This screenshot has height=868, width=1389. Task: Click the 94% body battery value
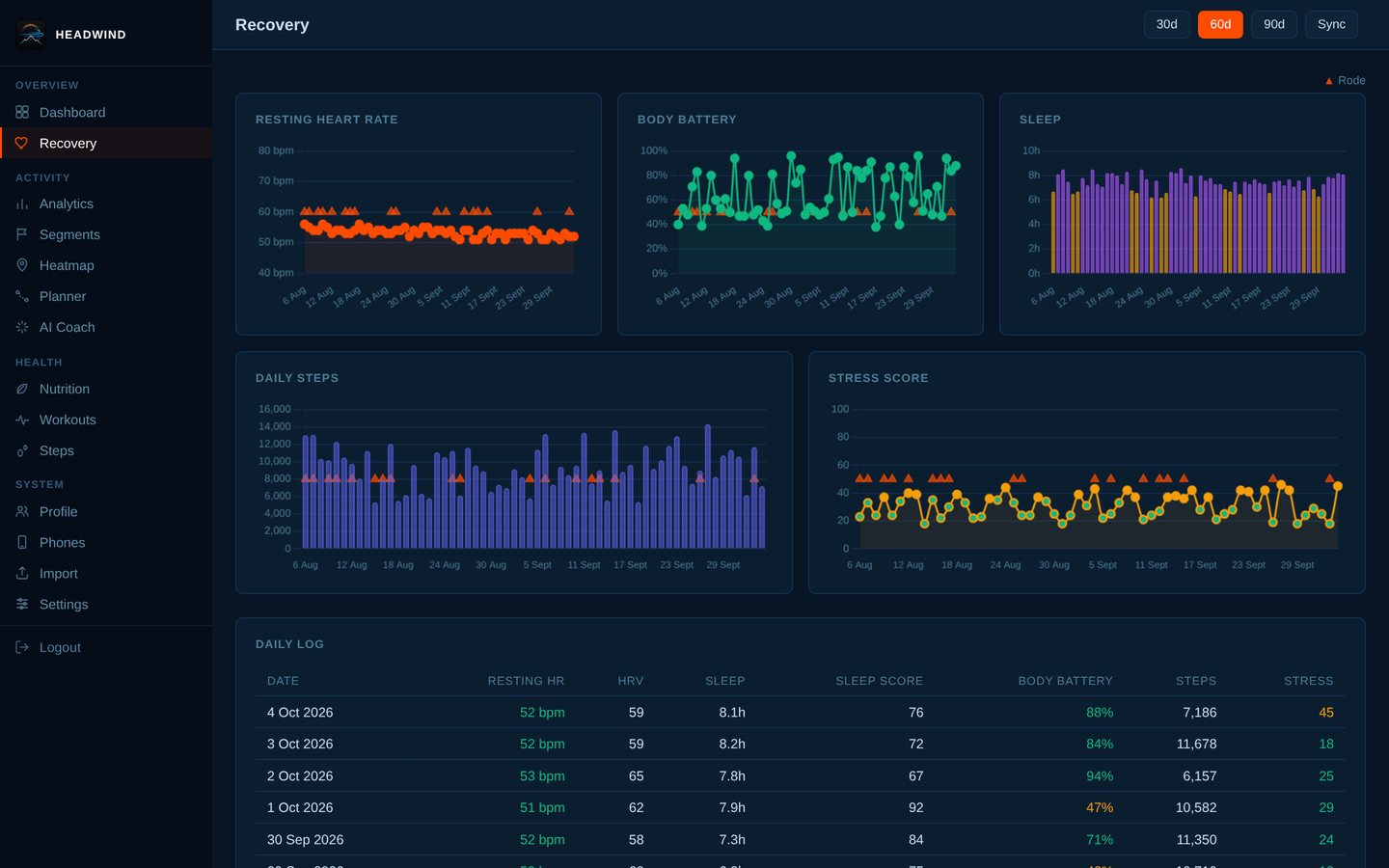tap(1100, 776)
